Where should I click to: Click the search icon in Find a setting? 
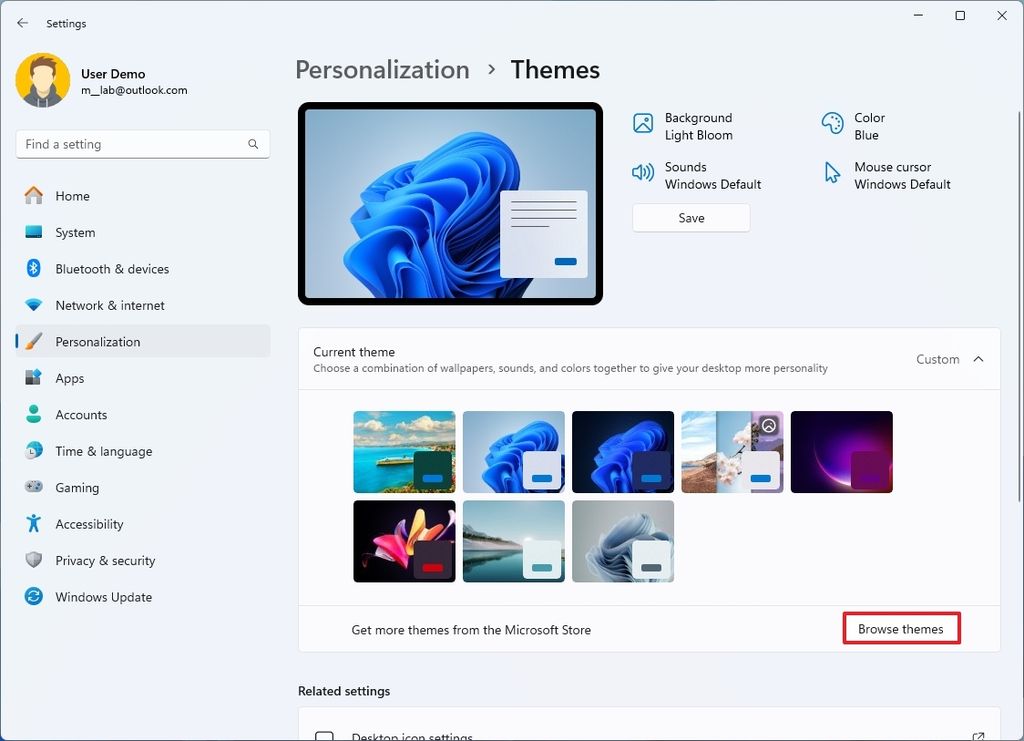pos(253,144)
